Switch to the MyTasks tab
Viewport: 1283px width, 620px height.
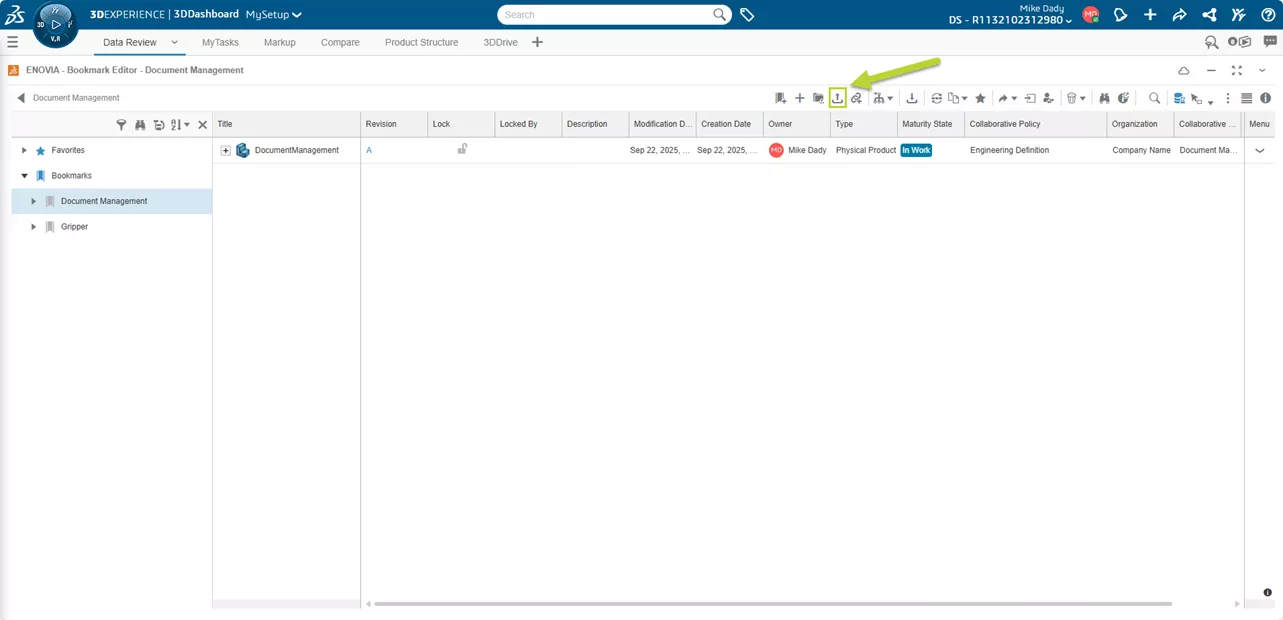(219, 42)
